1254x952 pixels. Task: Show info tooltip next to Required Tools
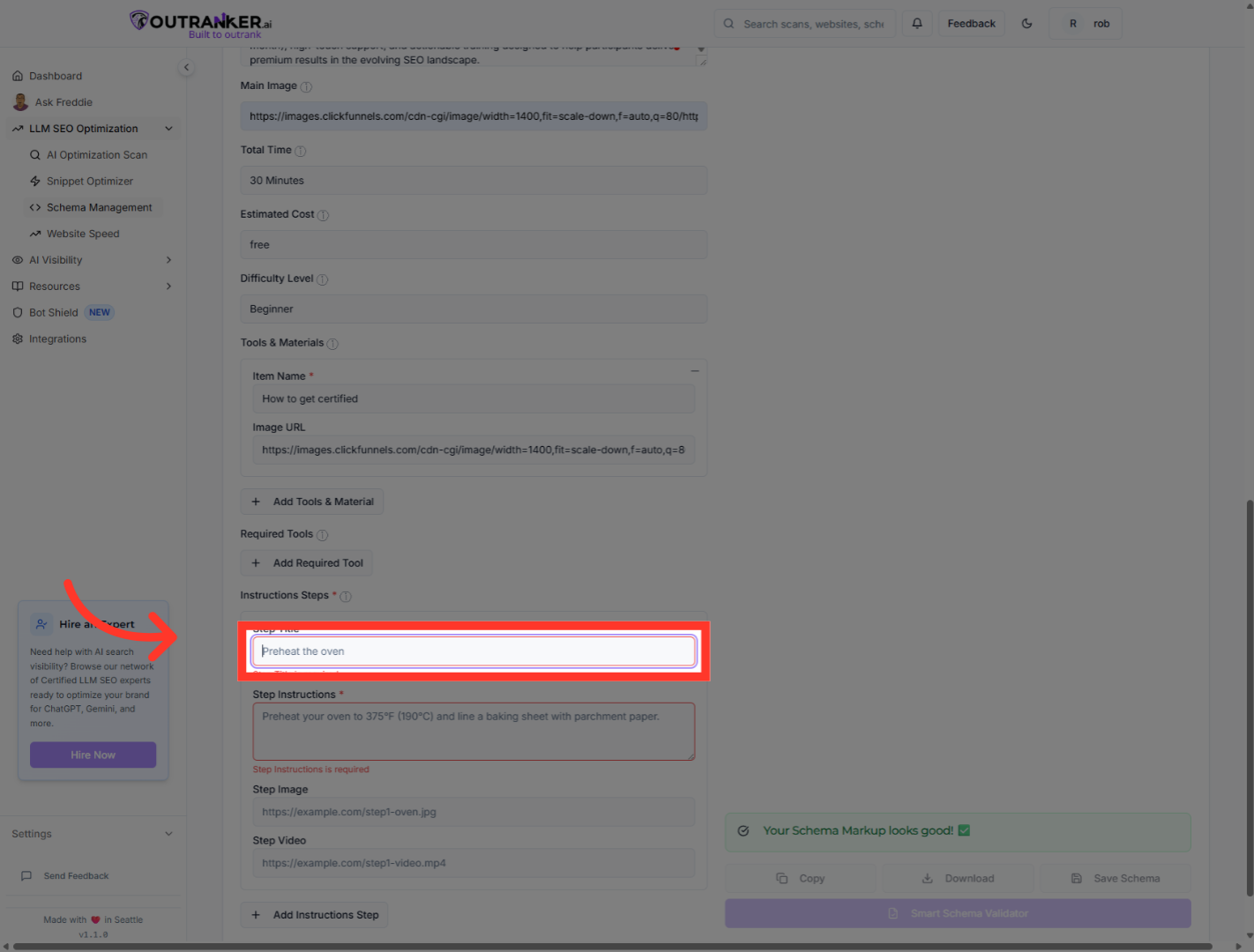[x=322, y=535]
